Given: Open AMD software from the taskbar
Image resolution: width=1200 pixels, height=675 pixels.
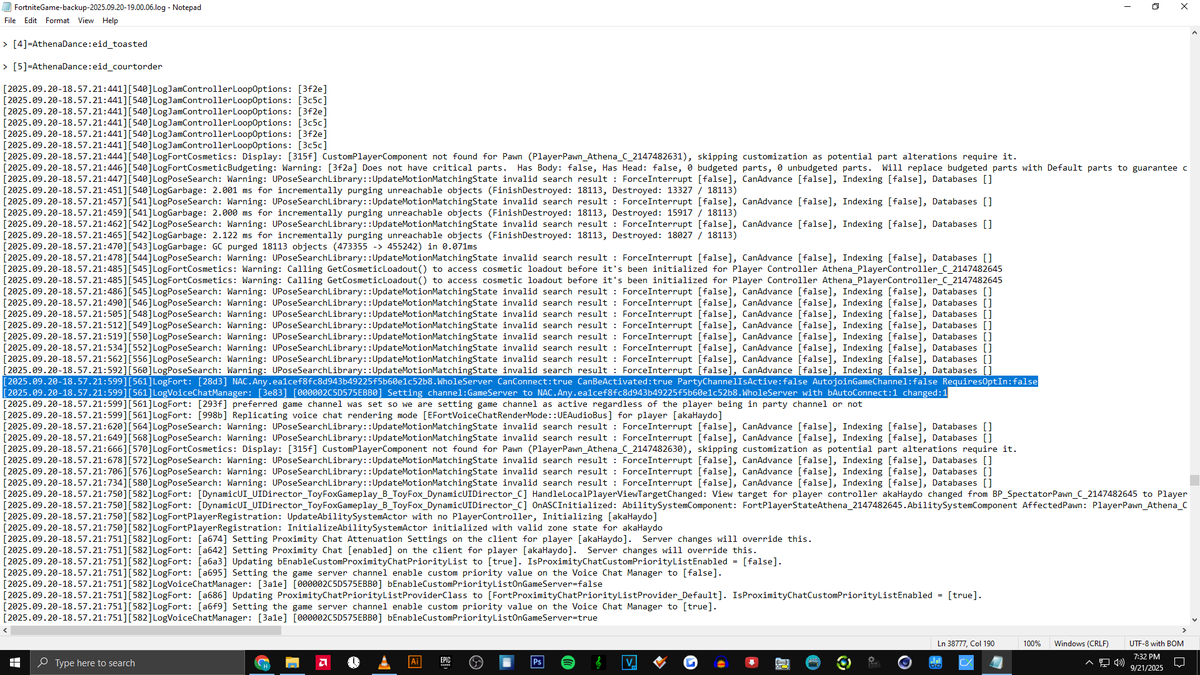Looking at the screenshot, I should 323,662.
